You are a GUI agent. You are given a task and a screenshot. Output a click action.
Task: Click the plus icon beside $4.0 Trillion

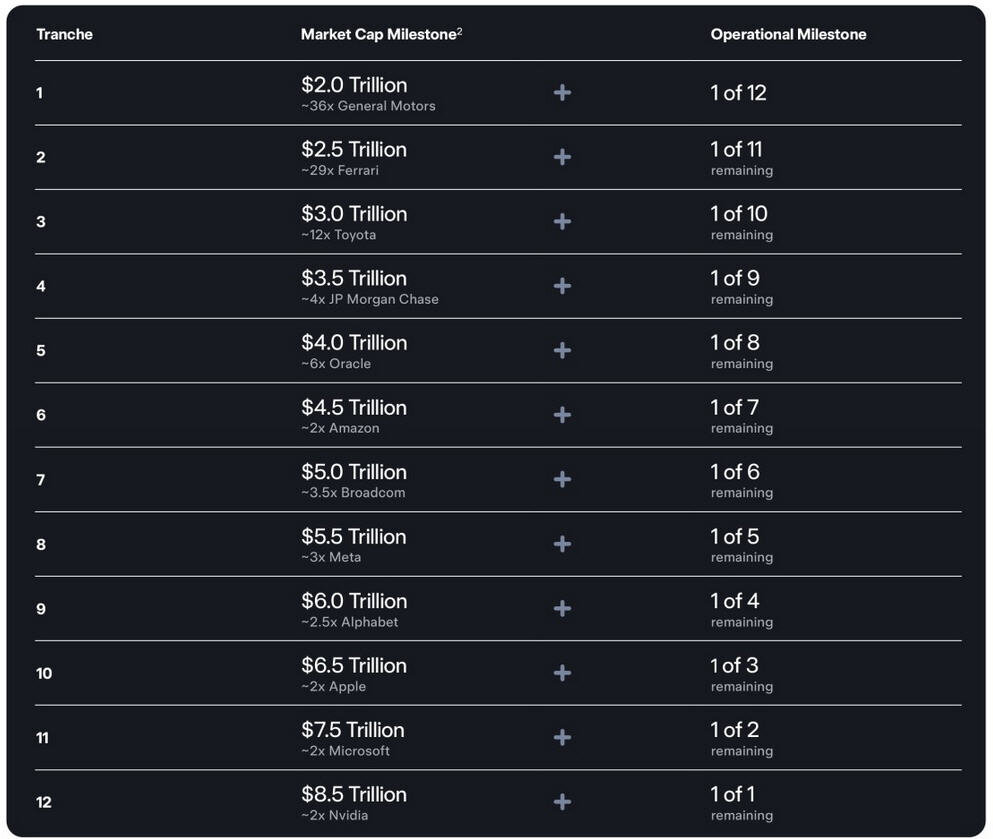click(x=562, y=350)
